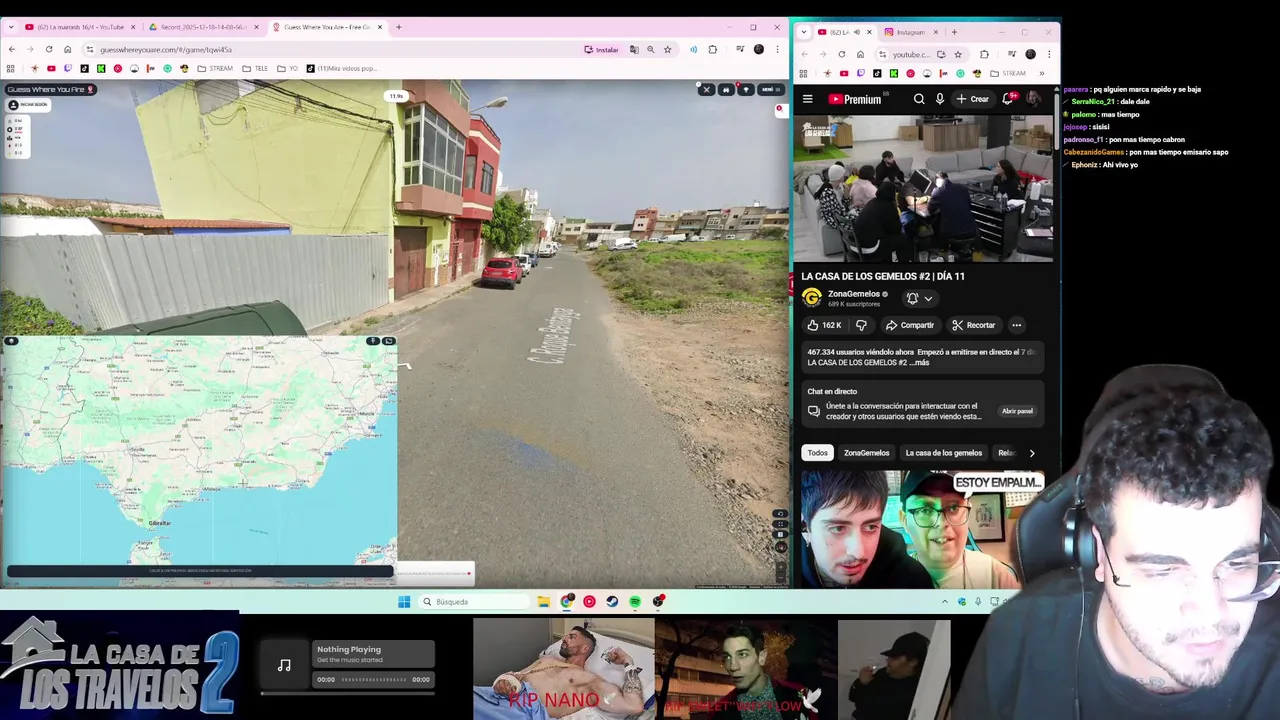Open YO bookmarks folder
The width and height of the screenshot is (1280, 720).
(287, 68)
